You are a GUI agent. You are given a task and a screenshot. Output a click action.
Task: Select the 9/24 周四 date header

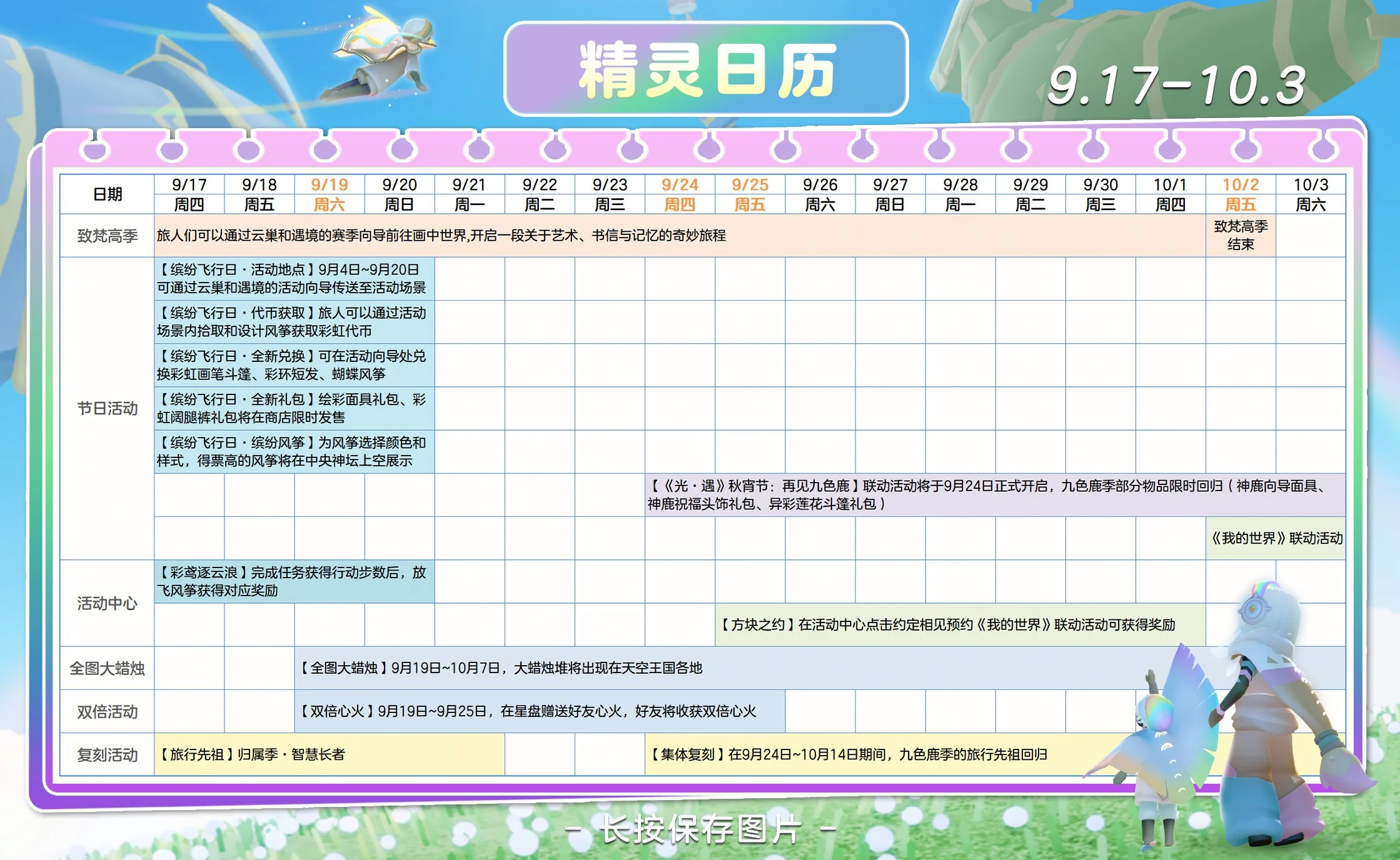tap(680, 194)
